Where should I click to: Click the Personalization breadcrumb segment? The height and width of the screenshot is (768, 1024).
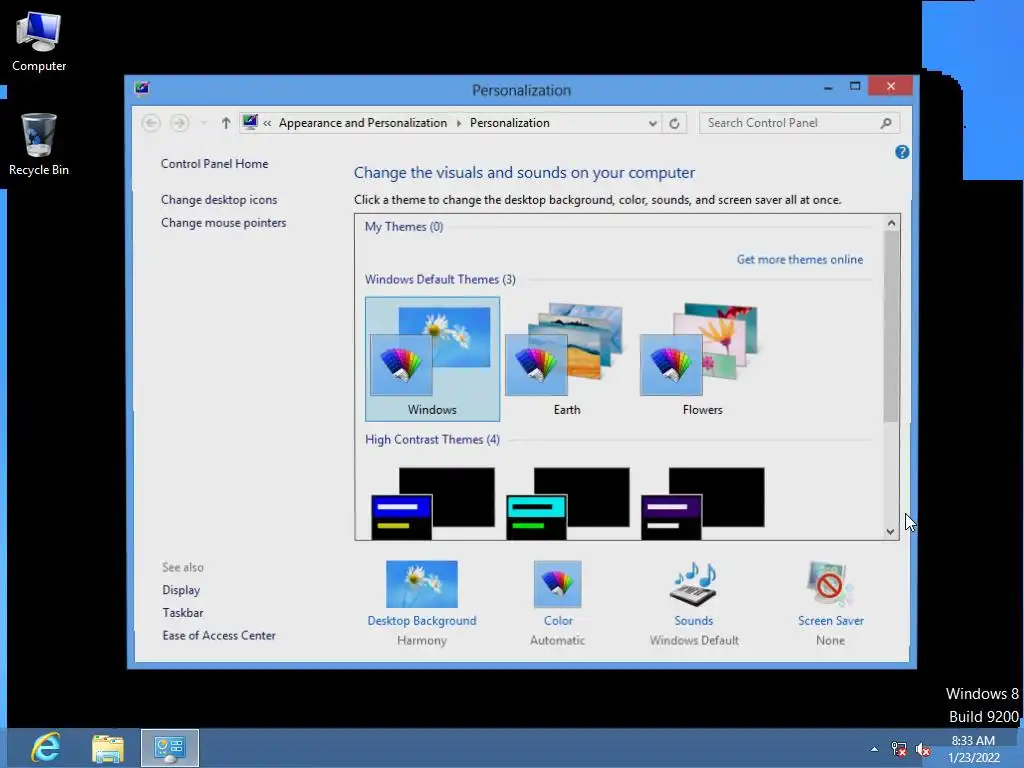pos(509,123)
